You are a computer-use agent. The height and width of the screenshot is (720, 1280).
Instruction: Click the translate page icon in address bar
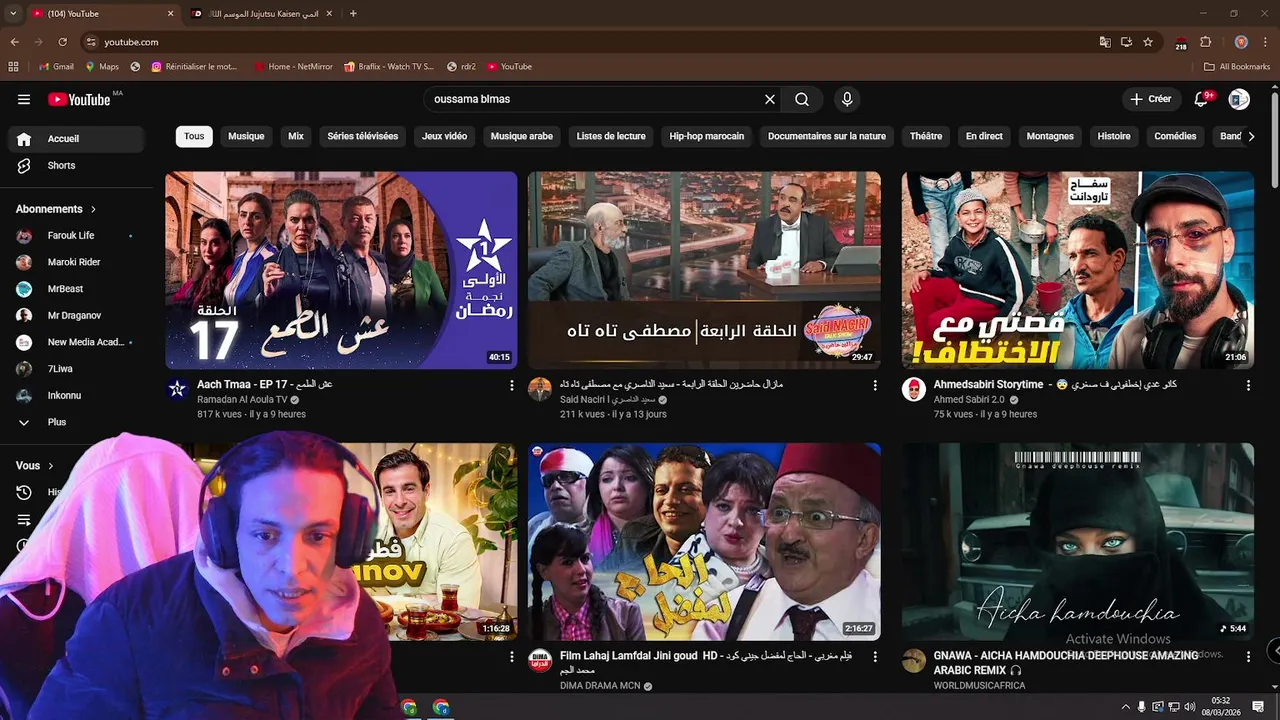[x=1105, y=42]
